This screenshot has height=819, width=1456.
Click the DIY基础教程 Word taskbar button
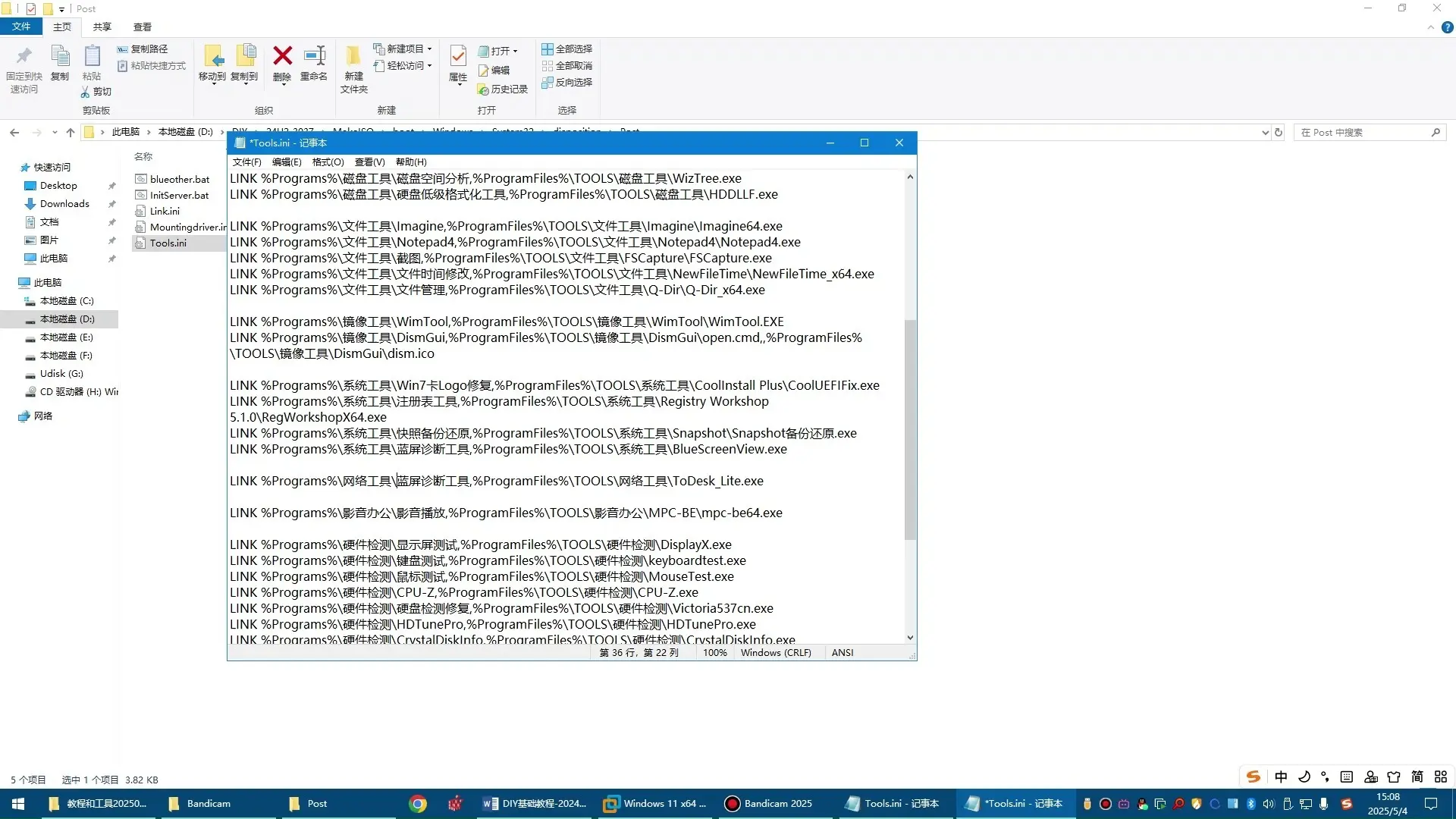[x=535, y=804]
